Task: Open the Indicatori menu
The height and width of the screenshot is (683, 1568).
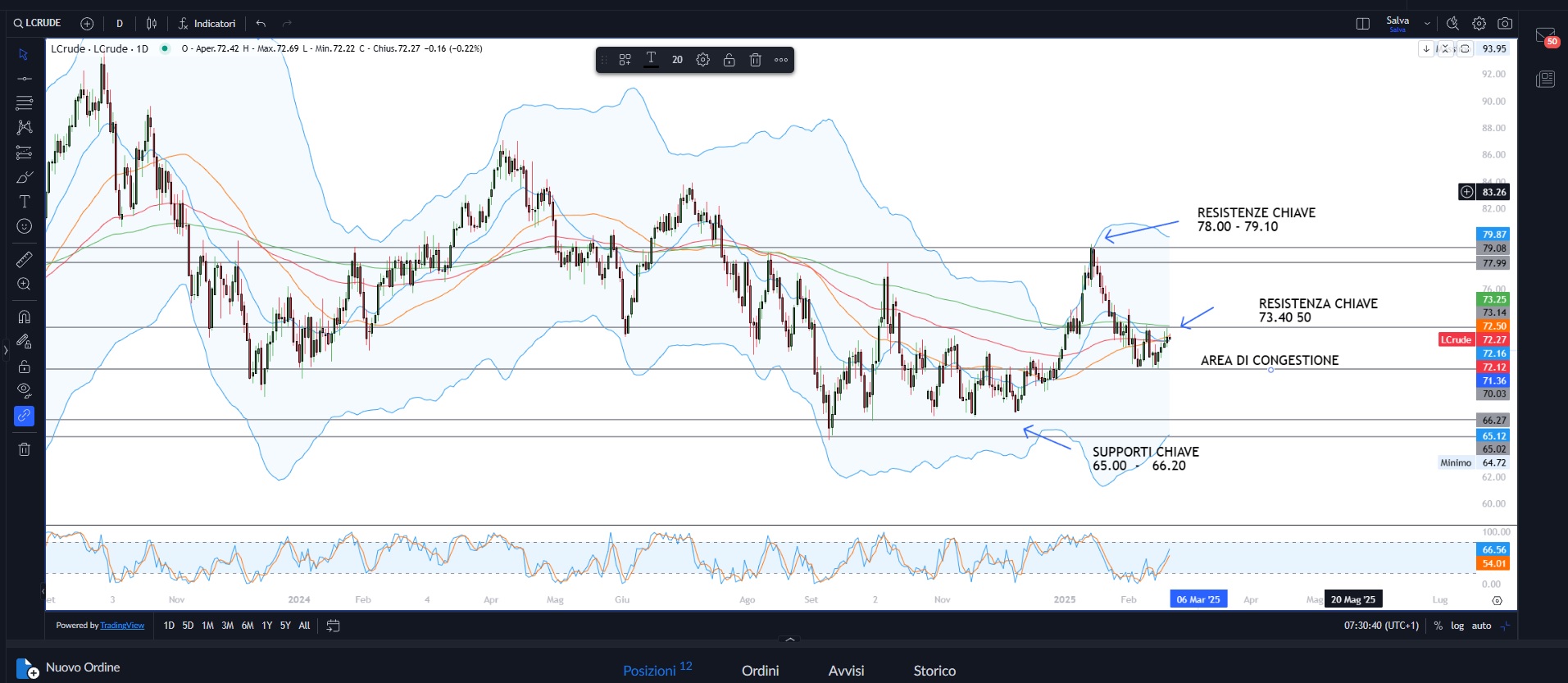Action: tap(207, 24)
